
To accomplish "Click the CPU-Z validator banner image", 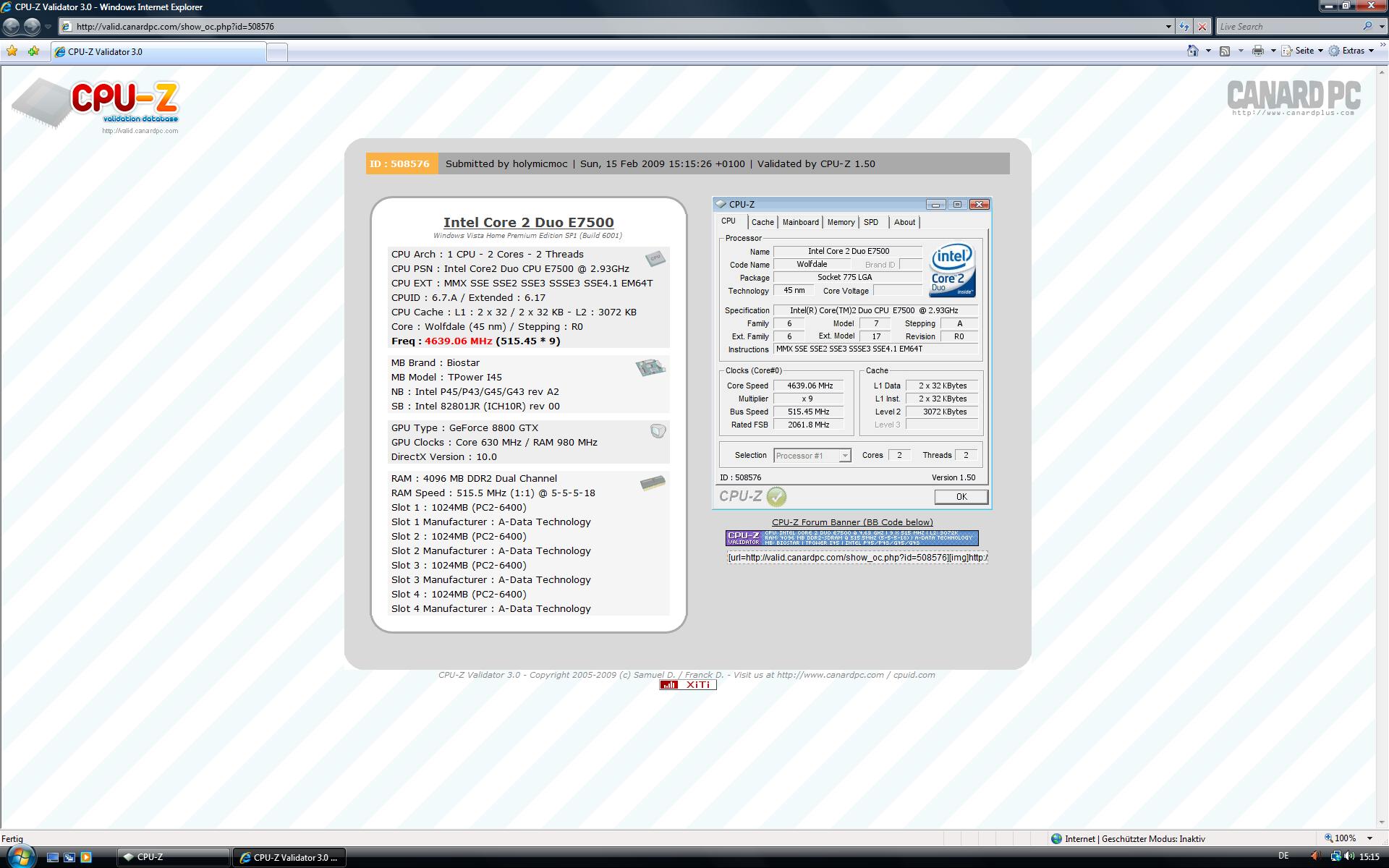I will 852,538.
